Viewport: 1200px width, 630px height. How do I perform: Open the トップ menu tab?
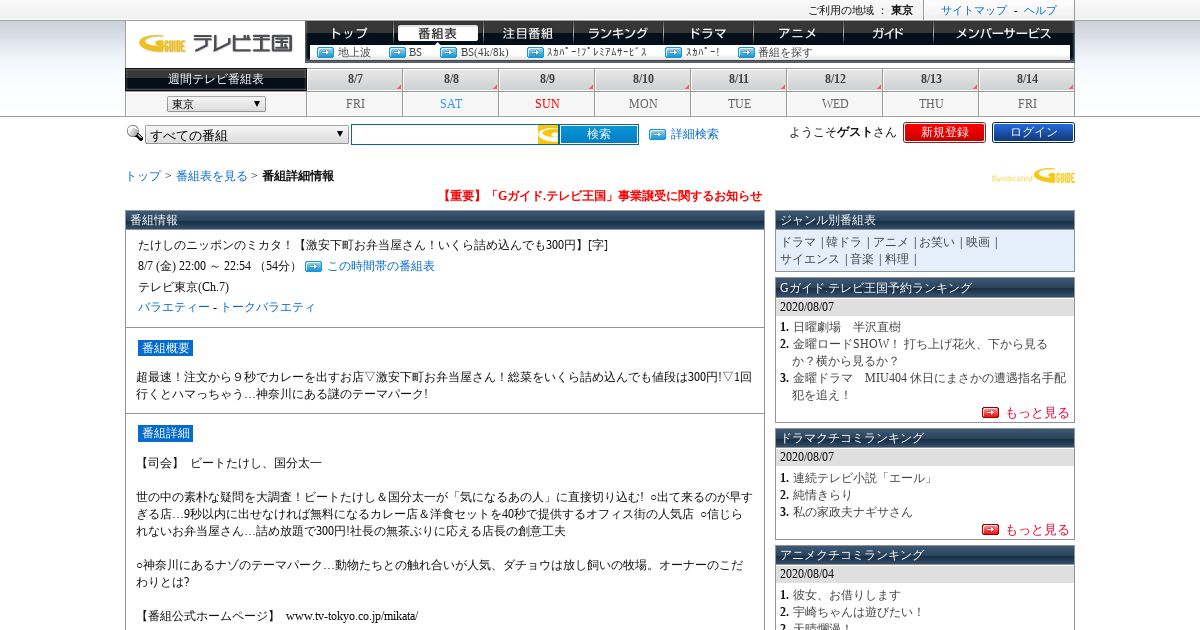pyautogui.click(x=348, y=33)
